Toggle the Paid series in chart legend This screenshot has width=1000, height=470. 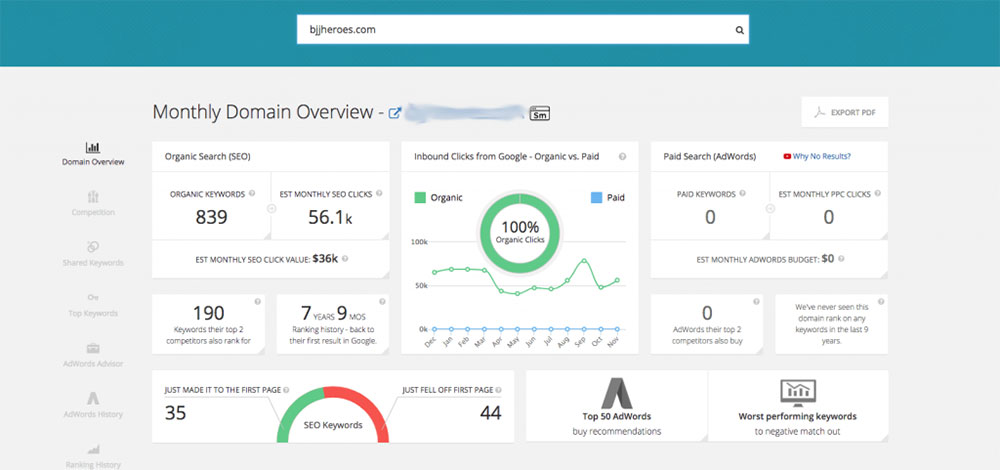(606, 198)
